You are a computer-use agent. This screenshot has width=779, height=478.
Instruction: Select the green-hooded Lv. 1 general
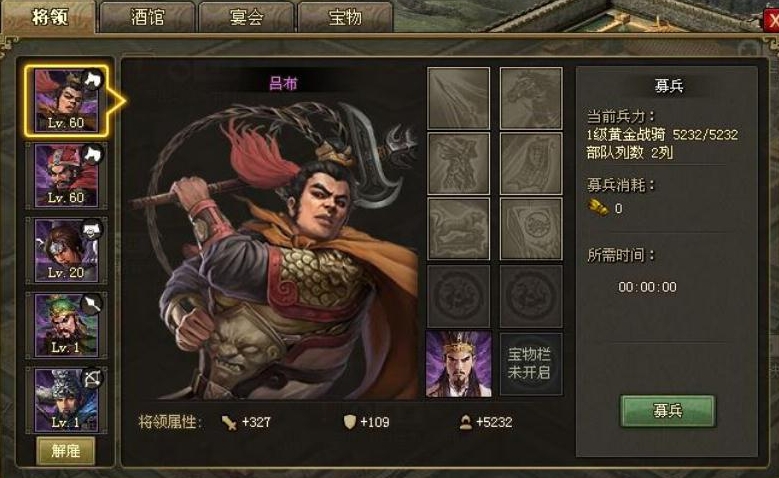[x=66, y=325]
